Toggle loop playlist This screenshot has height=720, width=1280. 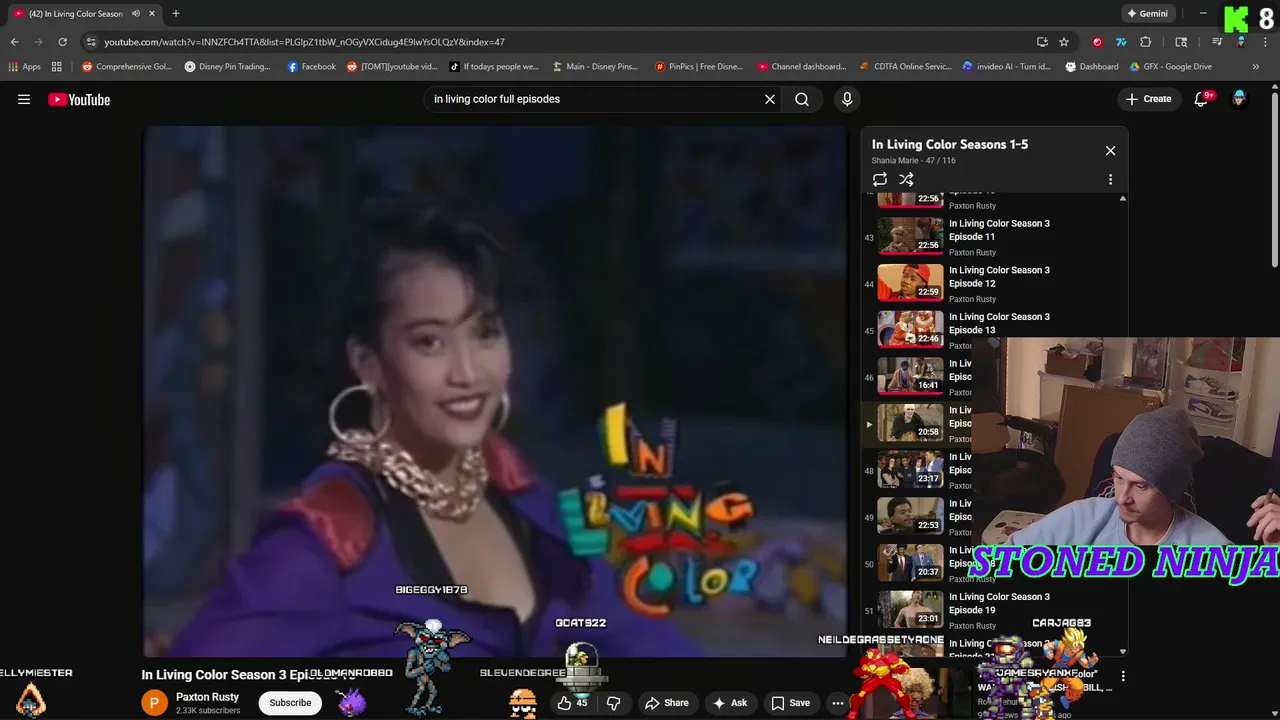coord(880,180)
